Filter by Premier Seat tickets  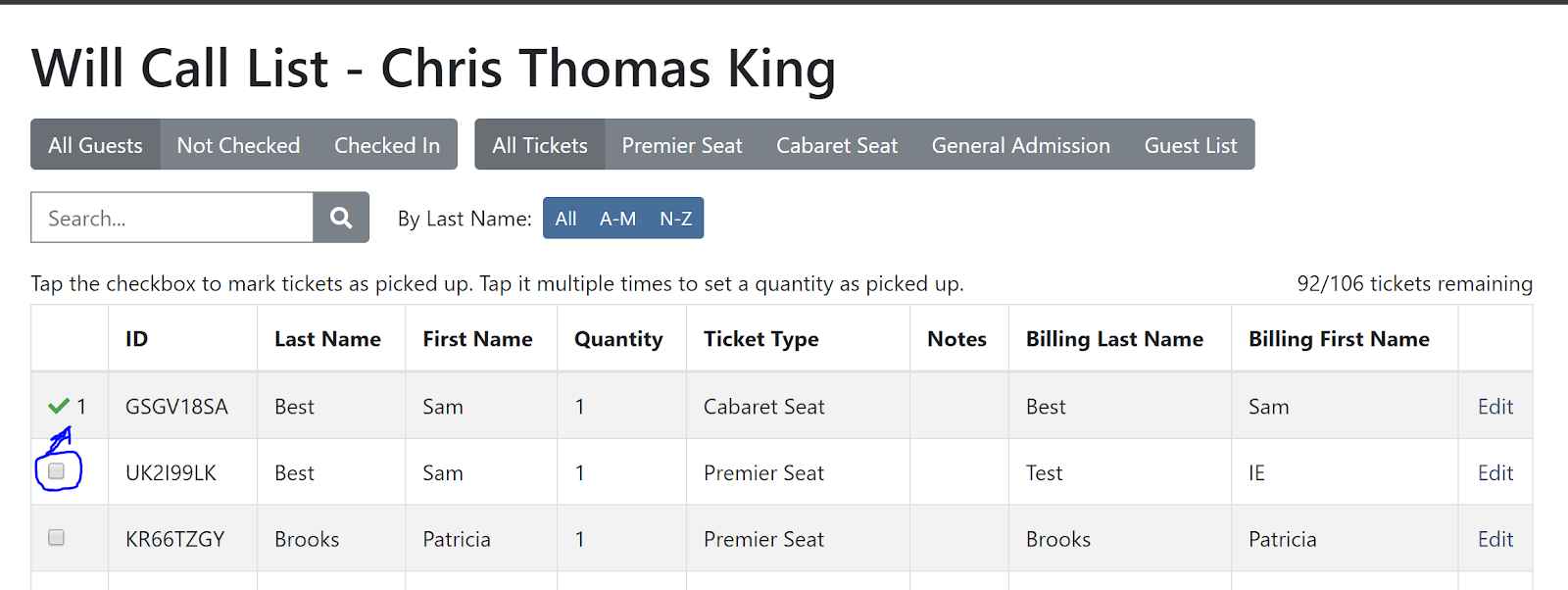click(682, 145)
